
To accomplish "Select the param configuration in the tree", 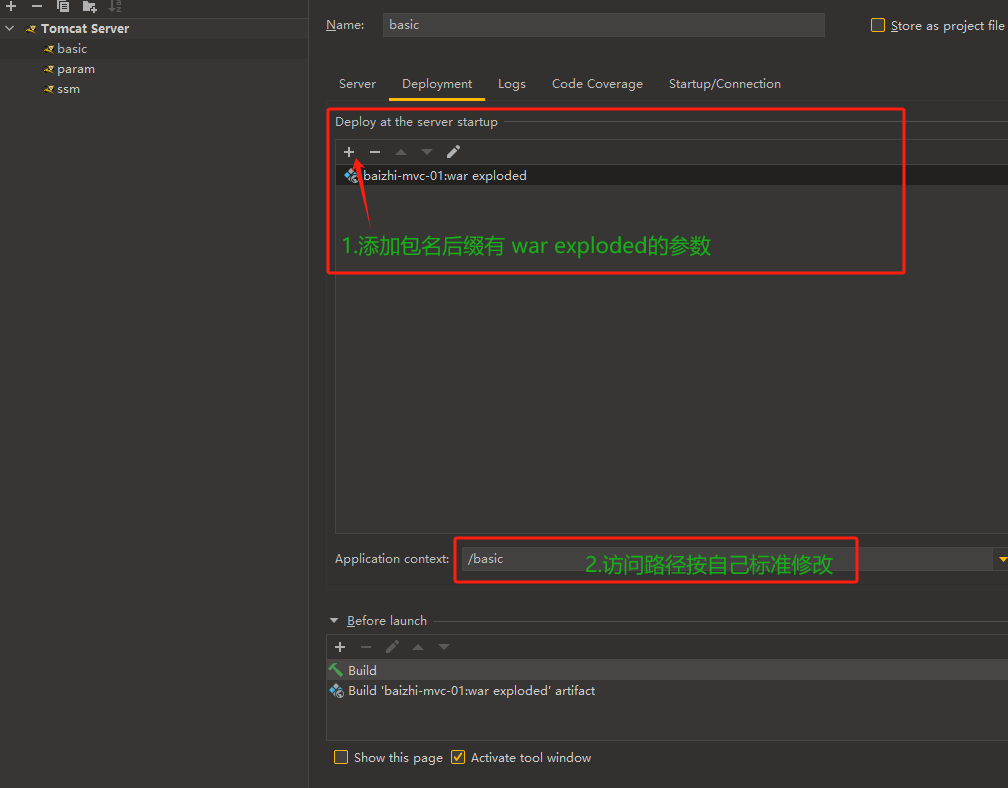I will pyautogui.click(x=75, y=69).
